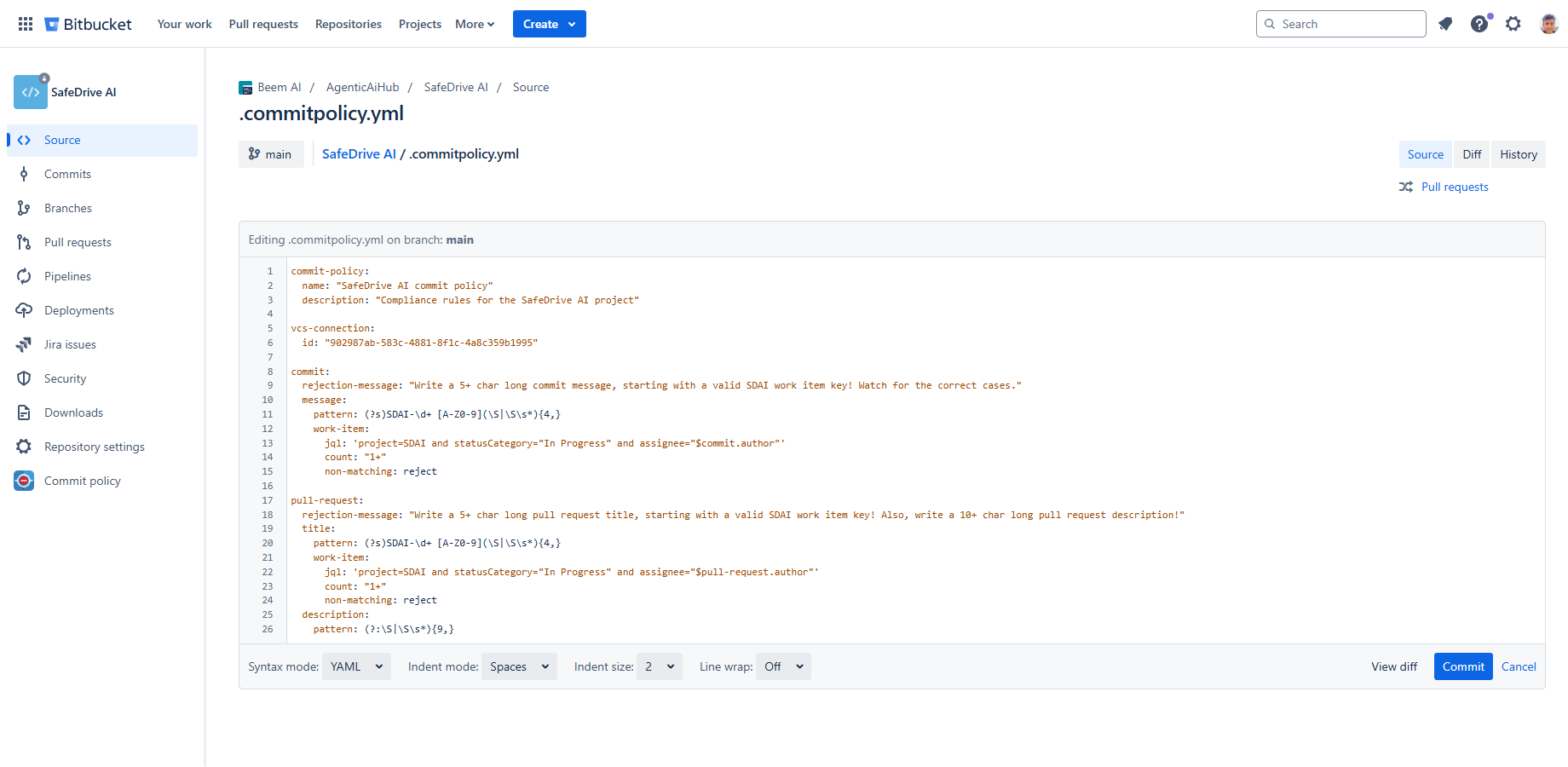Screen dimensions: 1568x767
Task: Open Jira issues in the sidebar
Action: point(102,344)
